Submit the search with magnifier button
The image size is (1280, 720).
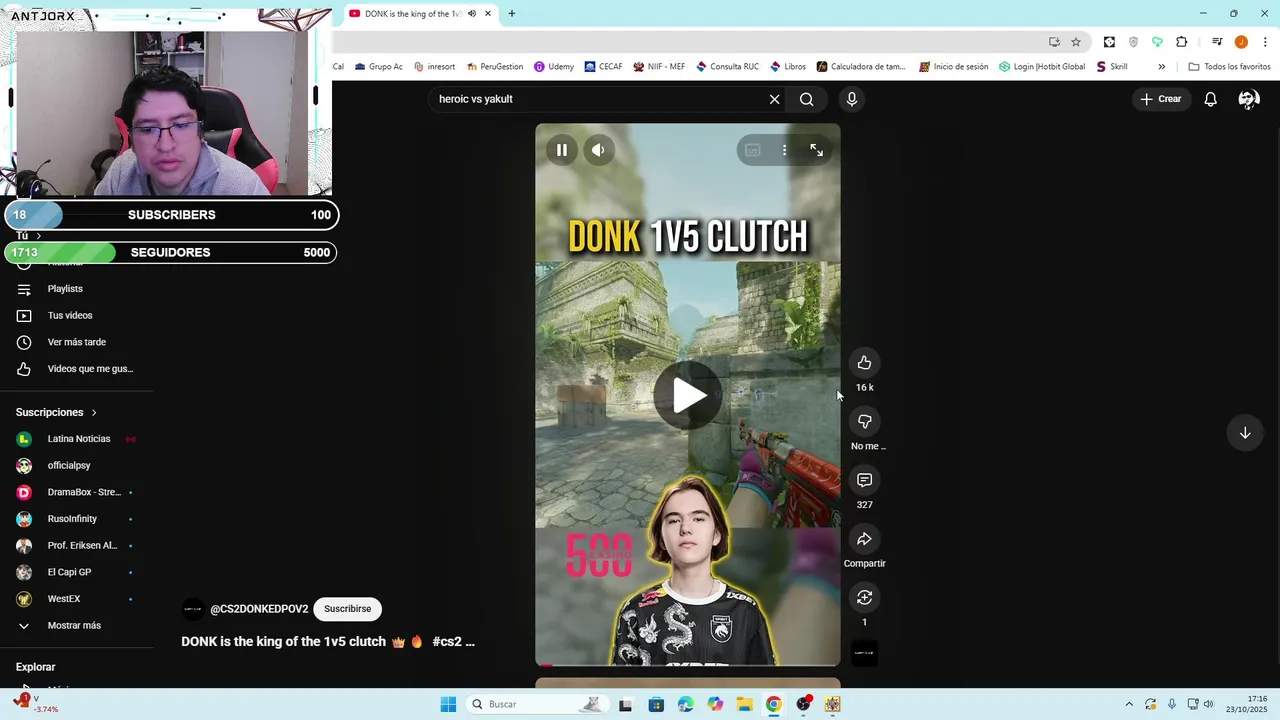(807, 99)
